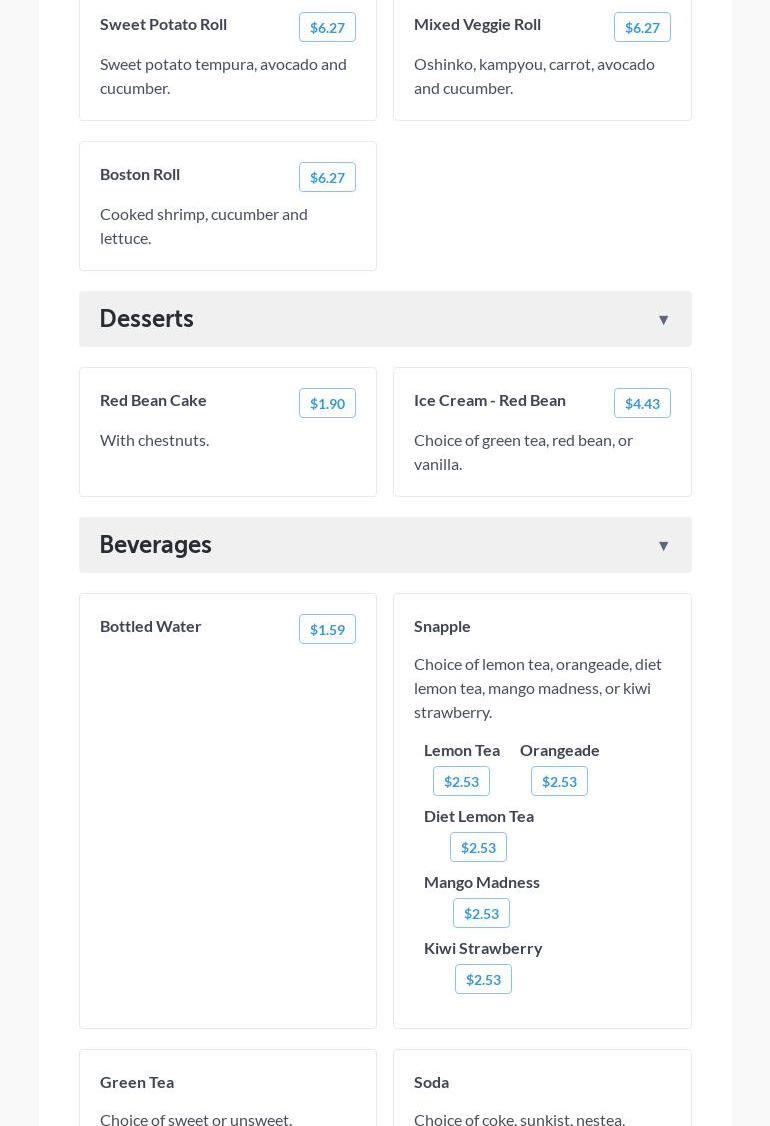Add Mixed Veggie Roll for $6.27
770x1126 pixels.
(x=642, y=28)
